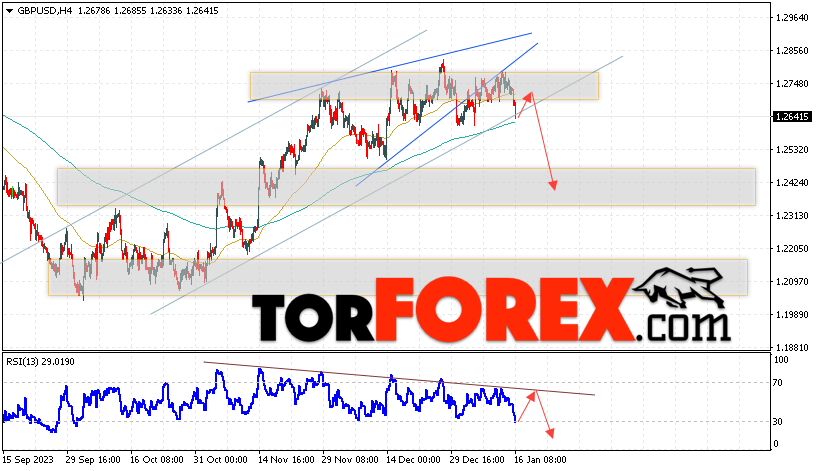Click price scale value 1.25320

point(792,149)
